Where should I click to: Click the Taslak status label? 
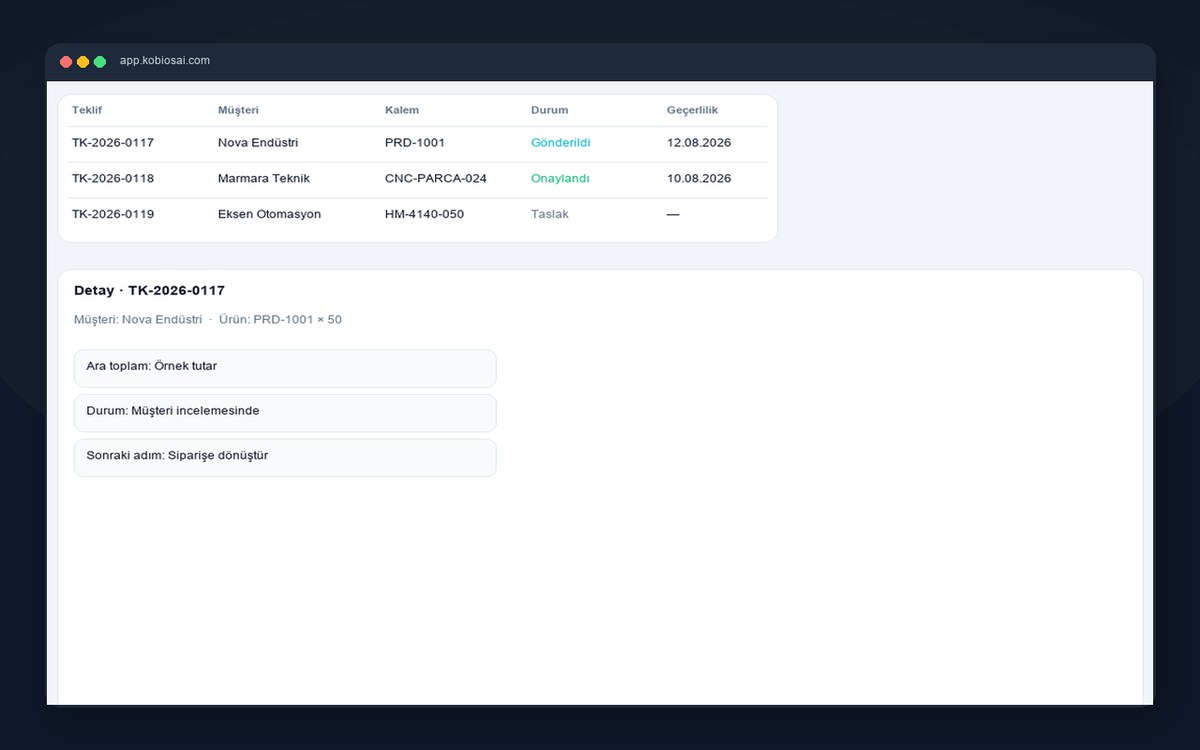point(550,214)
